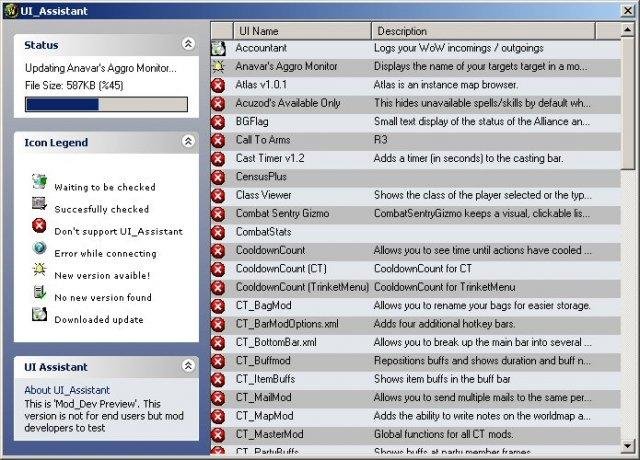Click the sun icon beside Anavar's Aggro Monitor
The height and width of the screenshot is (460, 640).
click(218, 67)
